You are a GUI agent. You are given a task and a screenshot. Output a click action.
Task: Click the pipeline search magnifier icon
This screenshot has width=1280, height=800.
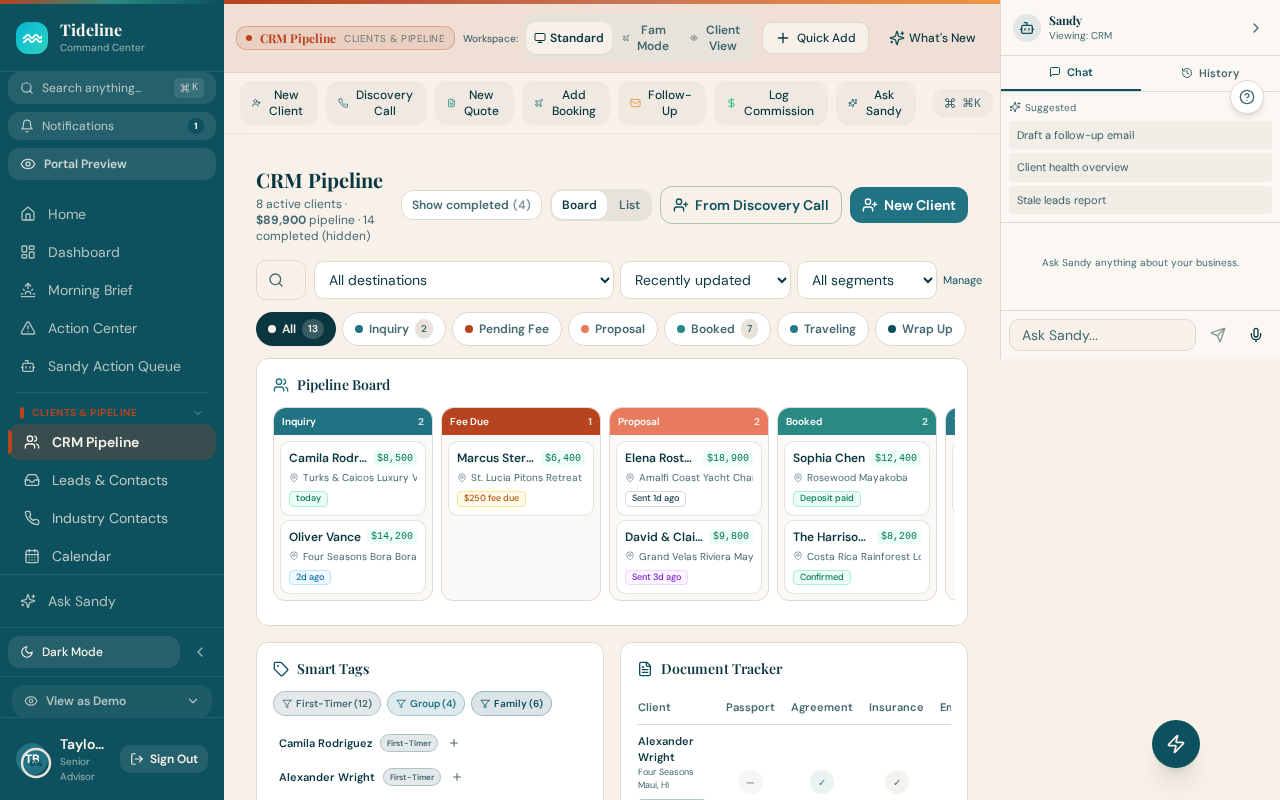[x=281, y=280]
